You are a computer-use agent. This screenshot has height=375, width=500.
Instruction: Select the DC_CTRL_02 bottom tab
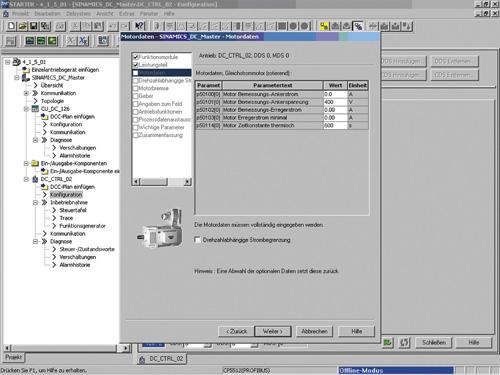tap(162, 359)
